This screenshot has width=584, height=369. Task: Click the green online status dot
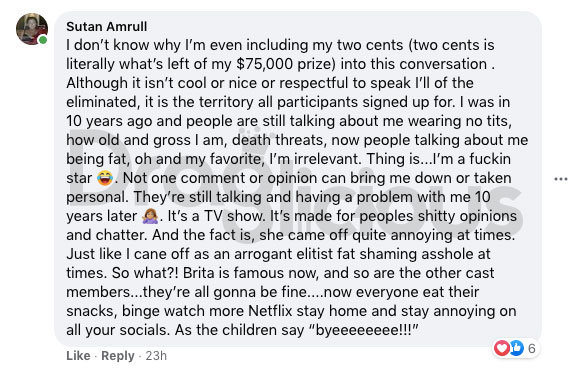click(x=43, y=40)
